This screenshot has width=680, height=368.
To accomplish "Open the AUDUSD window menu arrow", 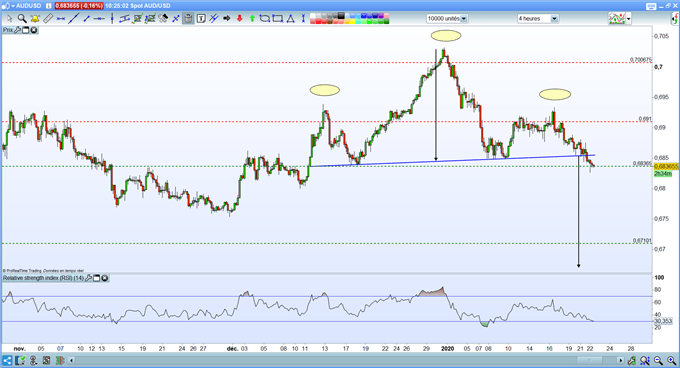I will 13,6.
